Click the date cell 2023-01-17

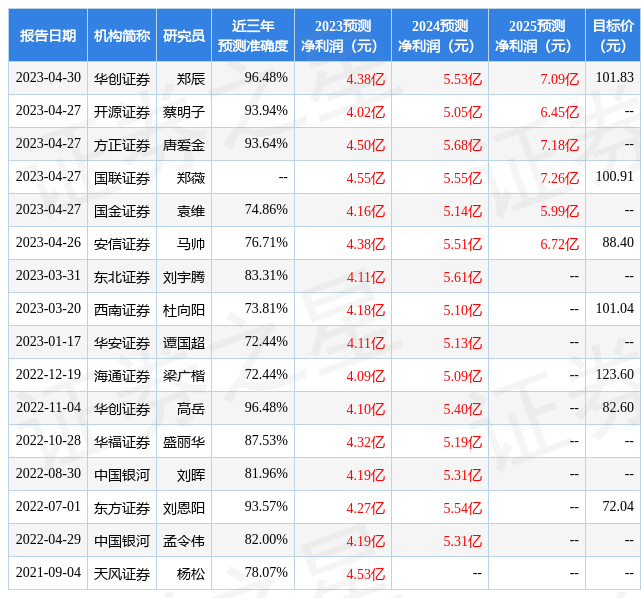tap(48, 341)
